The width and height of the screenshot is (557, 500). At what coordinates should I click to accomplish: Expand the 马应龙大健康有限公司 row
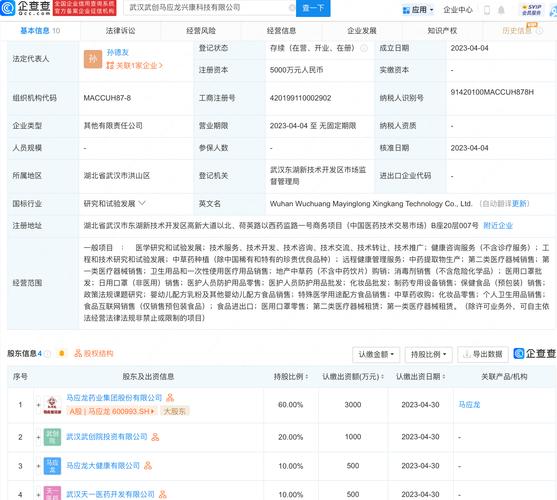pos(38,466)
